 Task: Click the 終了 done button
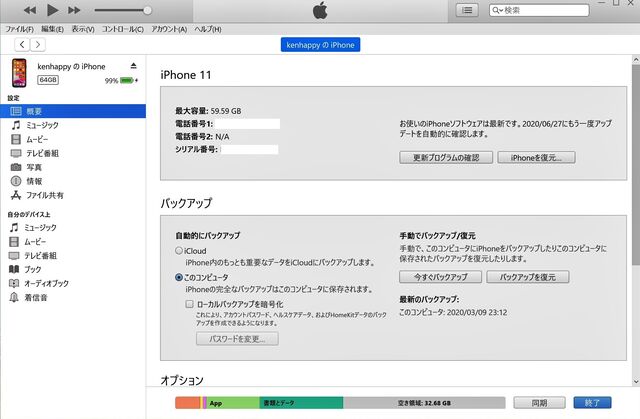(x=592, y=403)
